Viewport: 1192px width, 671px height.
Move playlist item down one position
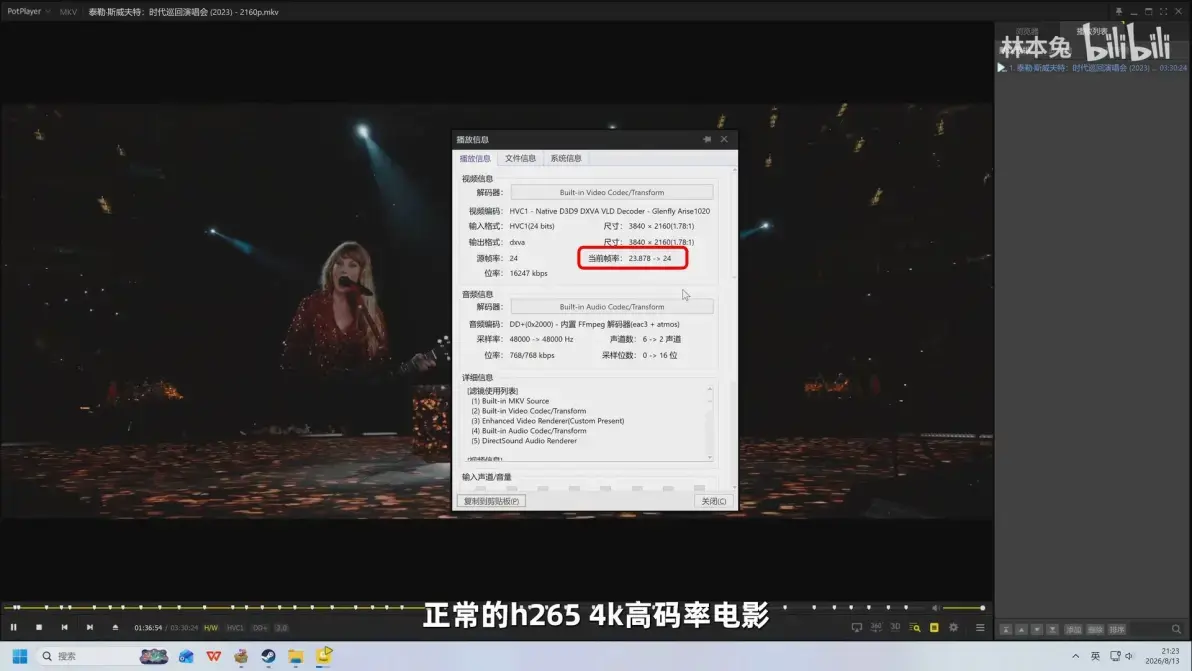(1037, 629)
